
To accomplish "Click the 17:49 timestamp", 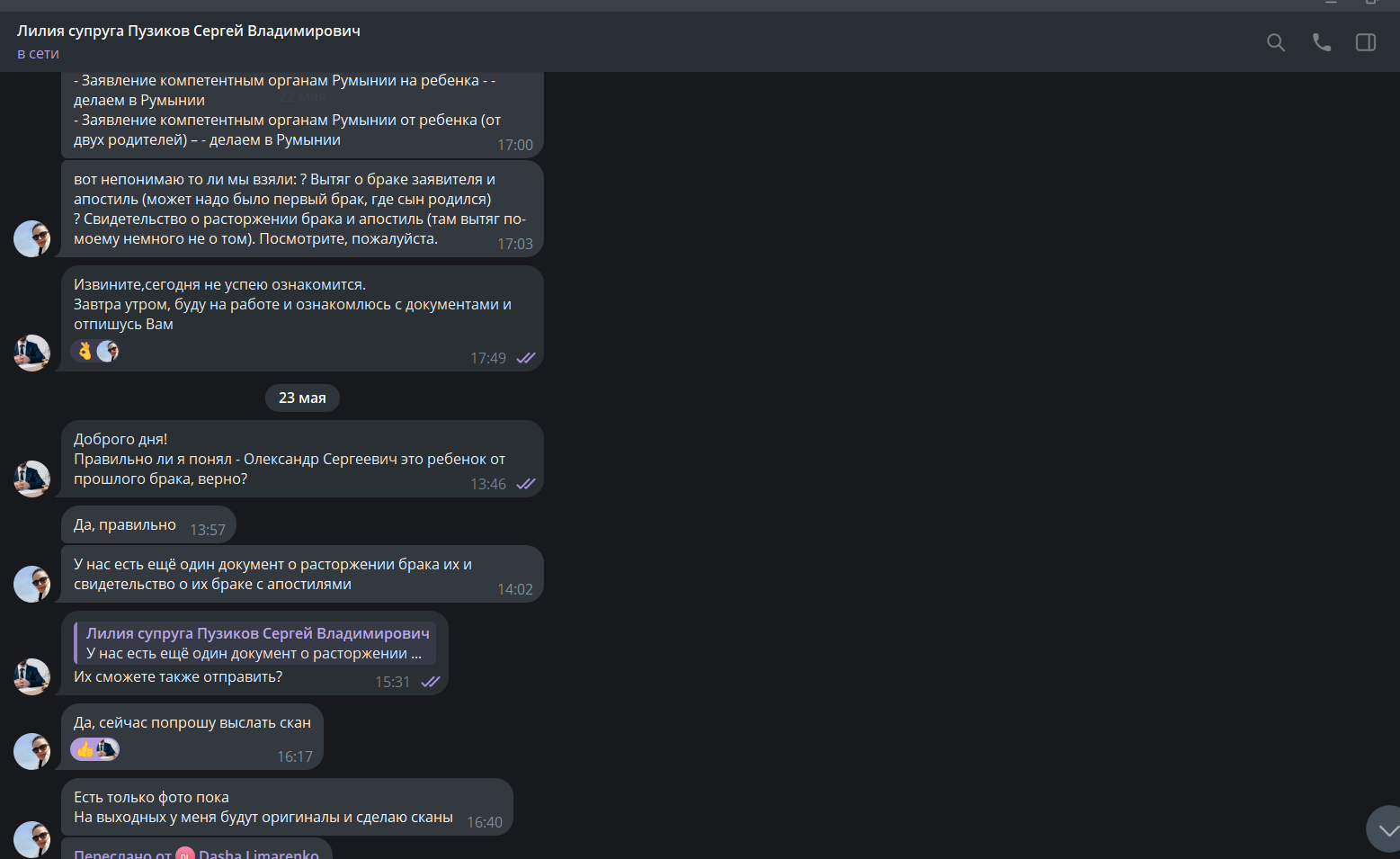I will [x=488, y=358].
